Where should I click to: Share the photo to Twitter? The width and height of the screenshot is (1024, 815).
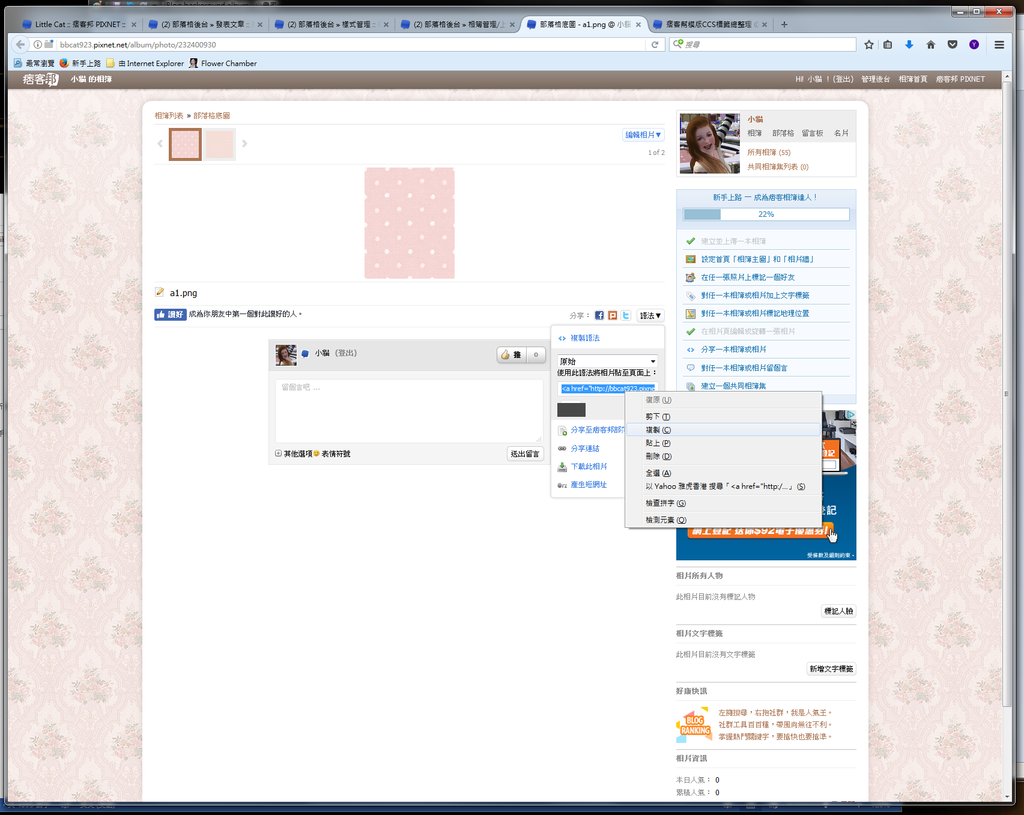point(624,316)
